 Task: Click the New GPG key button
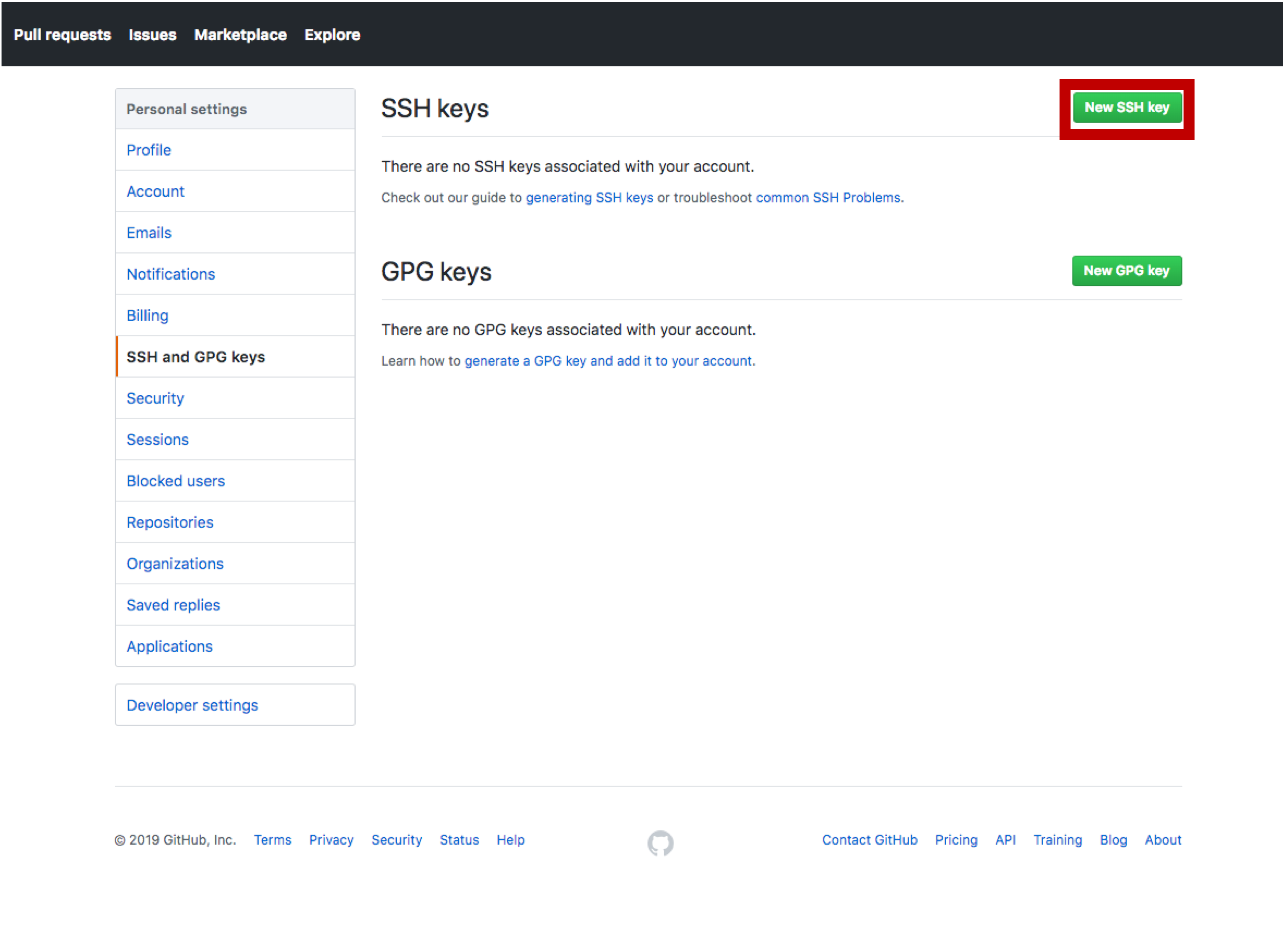coord(1127,271)
